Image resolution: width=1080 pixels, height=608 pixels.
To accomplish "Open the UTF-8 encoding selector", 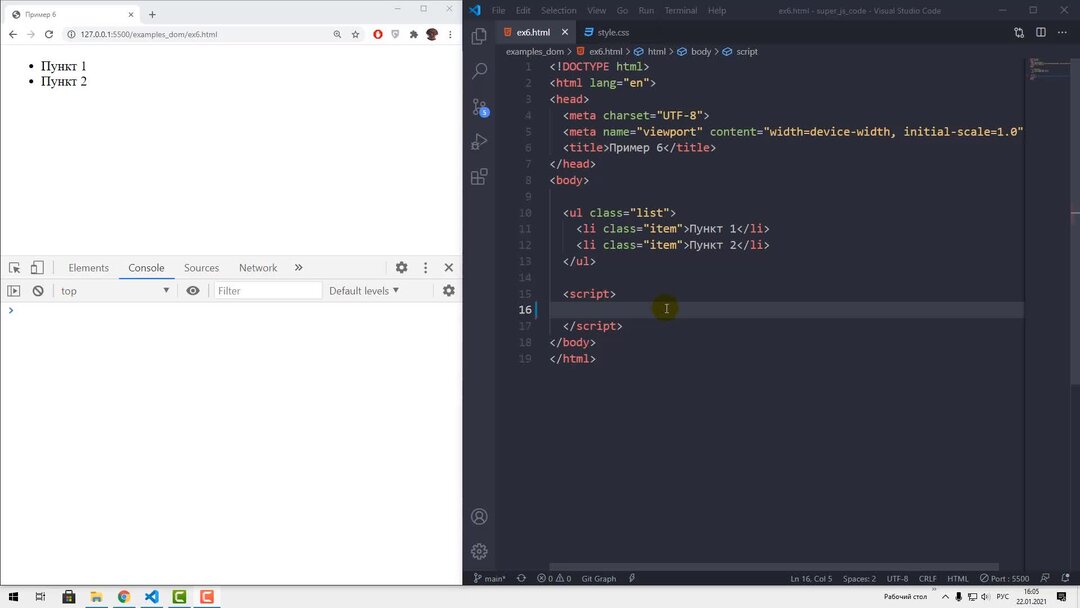I will click(x=897, y=578).
